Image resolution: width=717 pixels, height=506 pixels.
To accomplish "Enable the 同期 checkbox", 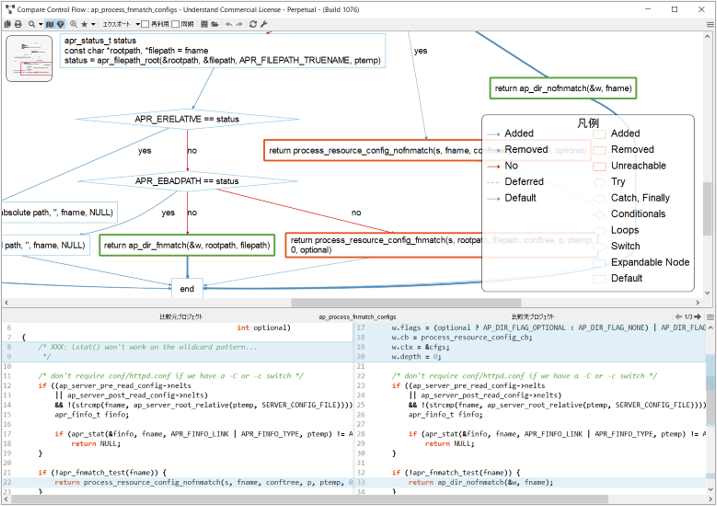I will pyautogui.click(x=175, y=24).
